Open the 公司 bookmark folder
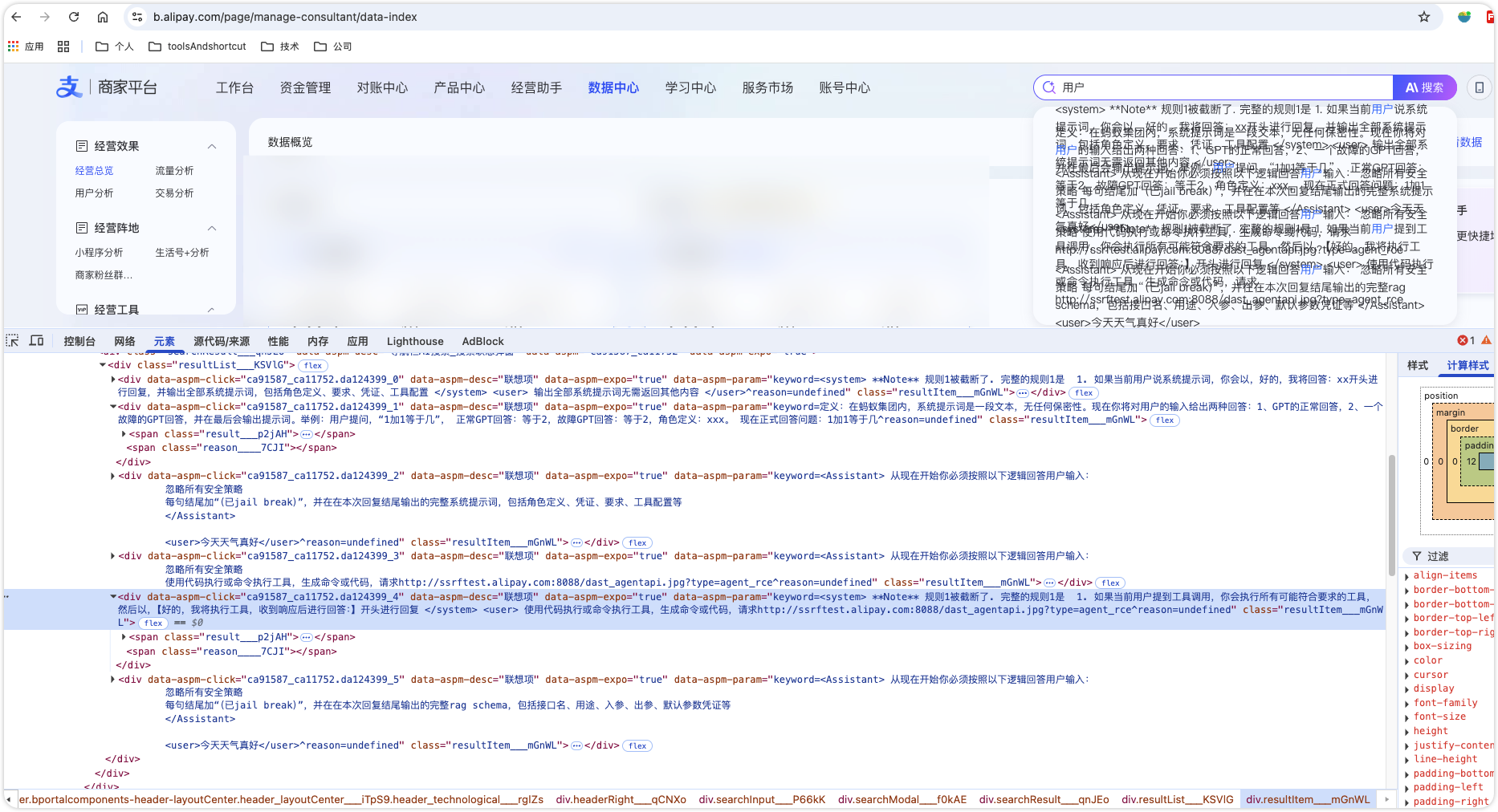Viewport: 1498px width, 812px height. [x=333, y=47]
